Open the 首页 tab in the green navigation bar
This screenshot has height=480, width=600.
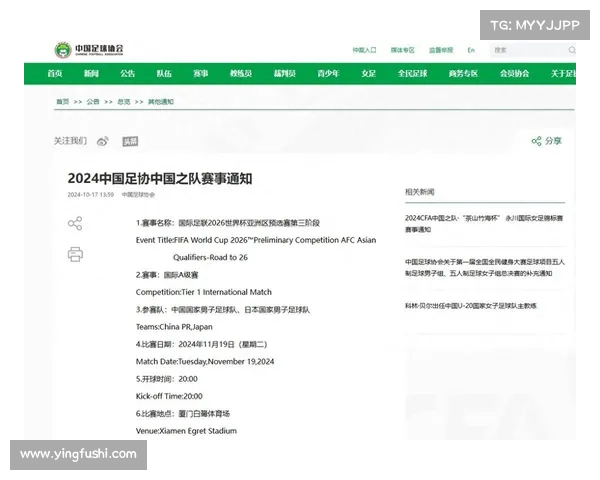click(x=55, y=73)
